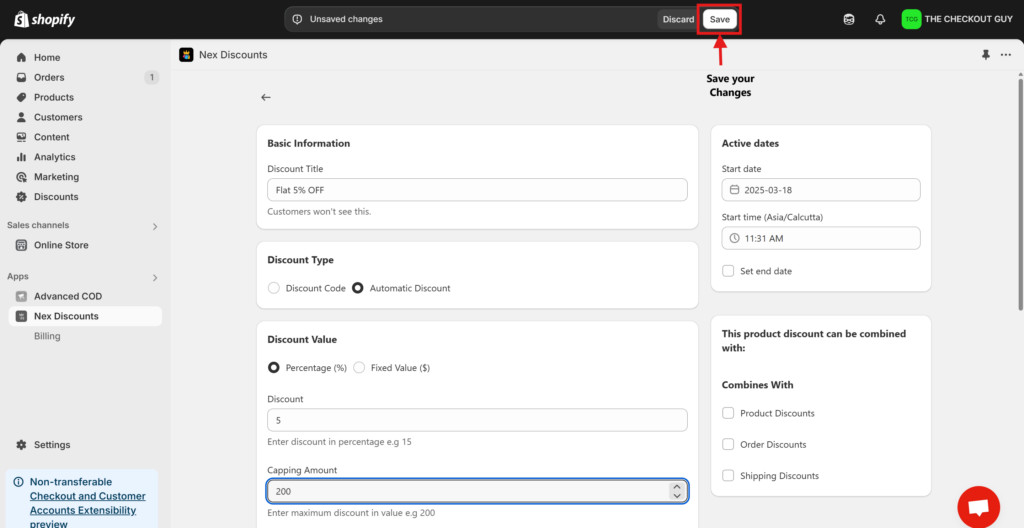Open the three-dot more options menu
This screenshot has width=1024, height=528.
(x=1006, y=55)
